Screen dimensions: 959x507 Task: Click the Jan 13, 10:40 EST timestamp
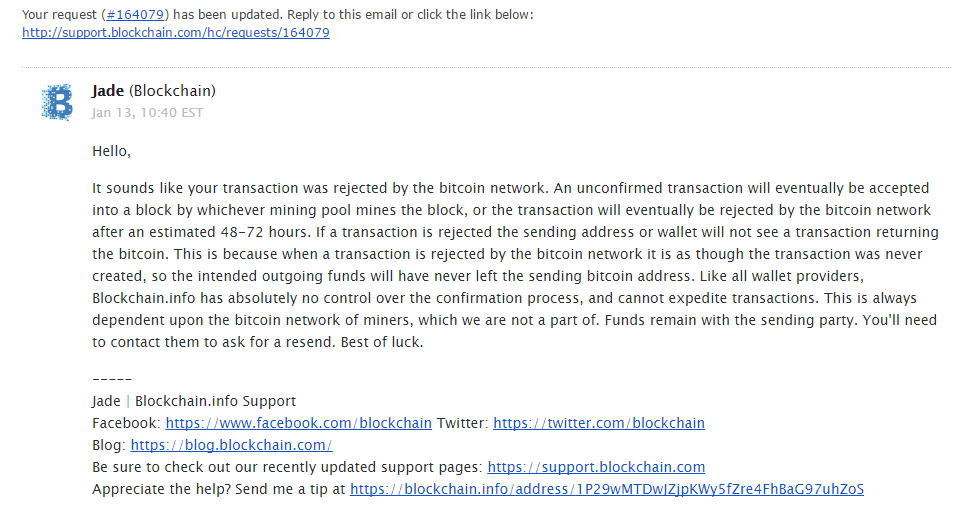(147, 112)
